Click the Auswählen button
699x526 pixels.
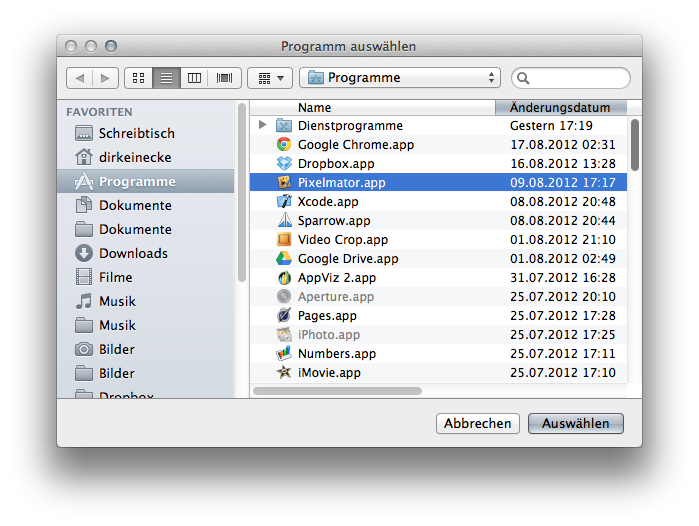point(576,424)
